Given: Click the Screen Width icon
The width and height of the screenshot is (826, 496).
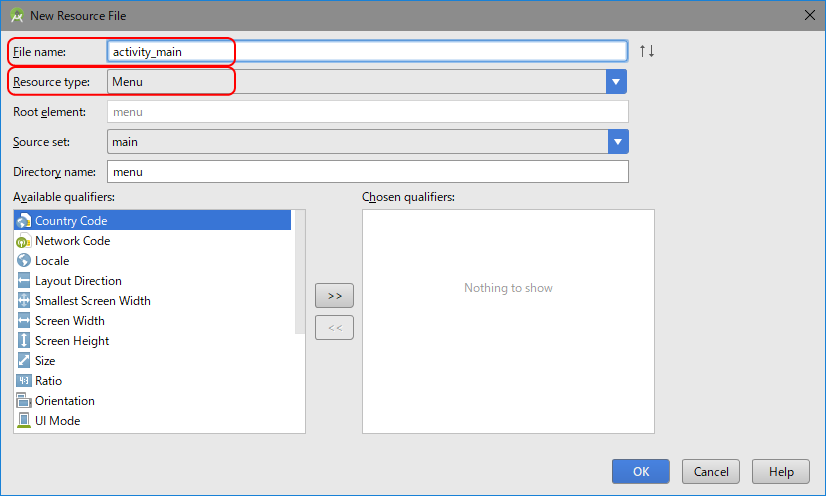Looking at the screenshot, I should tap(24, 320).
